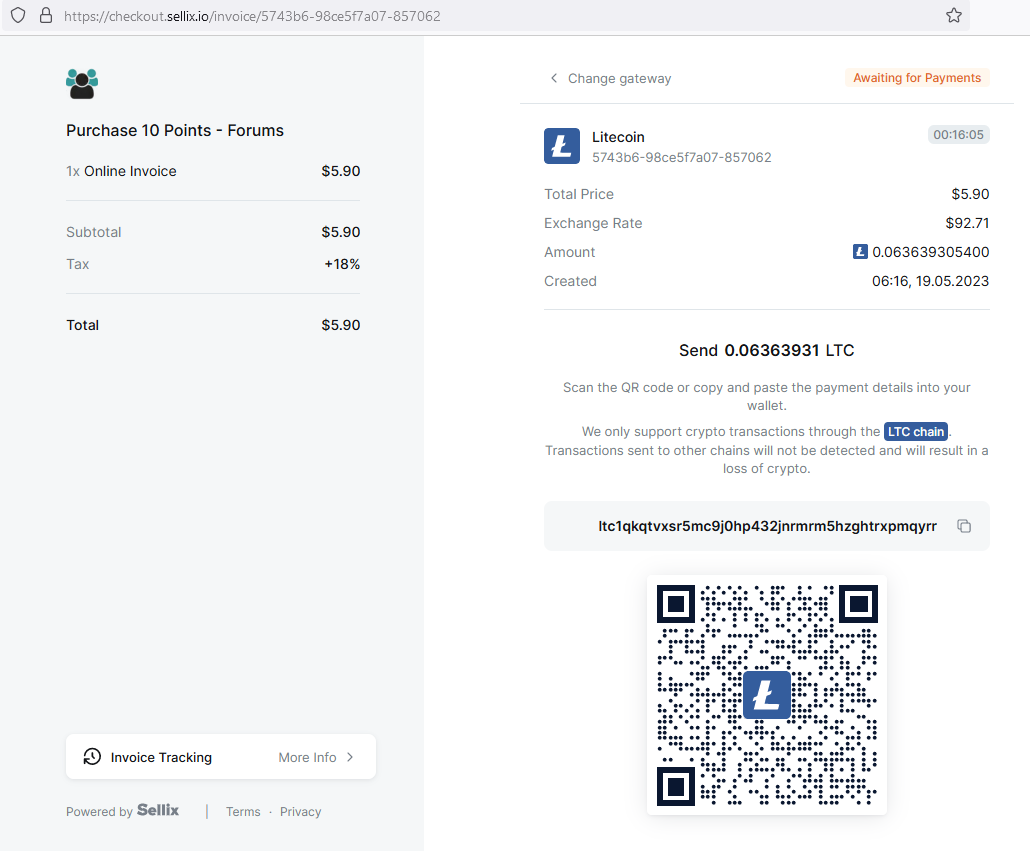Click the Litecoin logo icon
This screenshot has width=1030, height=851.
pos(562,146)
